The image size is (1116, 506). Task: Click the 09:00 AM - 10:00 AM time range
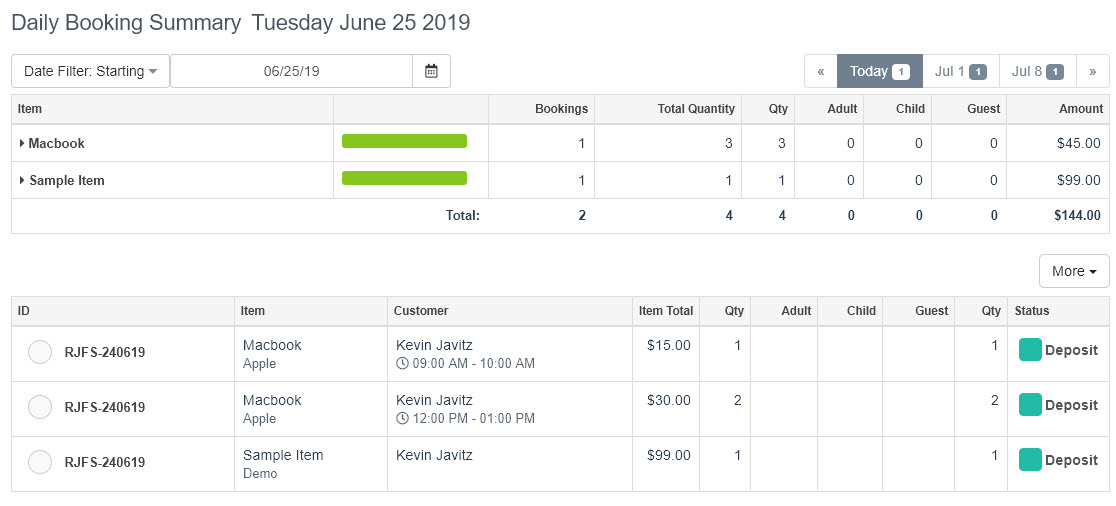coord(473,364)
